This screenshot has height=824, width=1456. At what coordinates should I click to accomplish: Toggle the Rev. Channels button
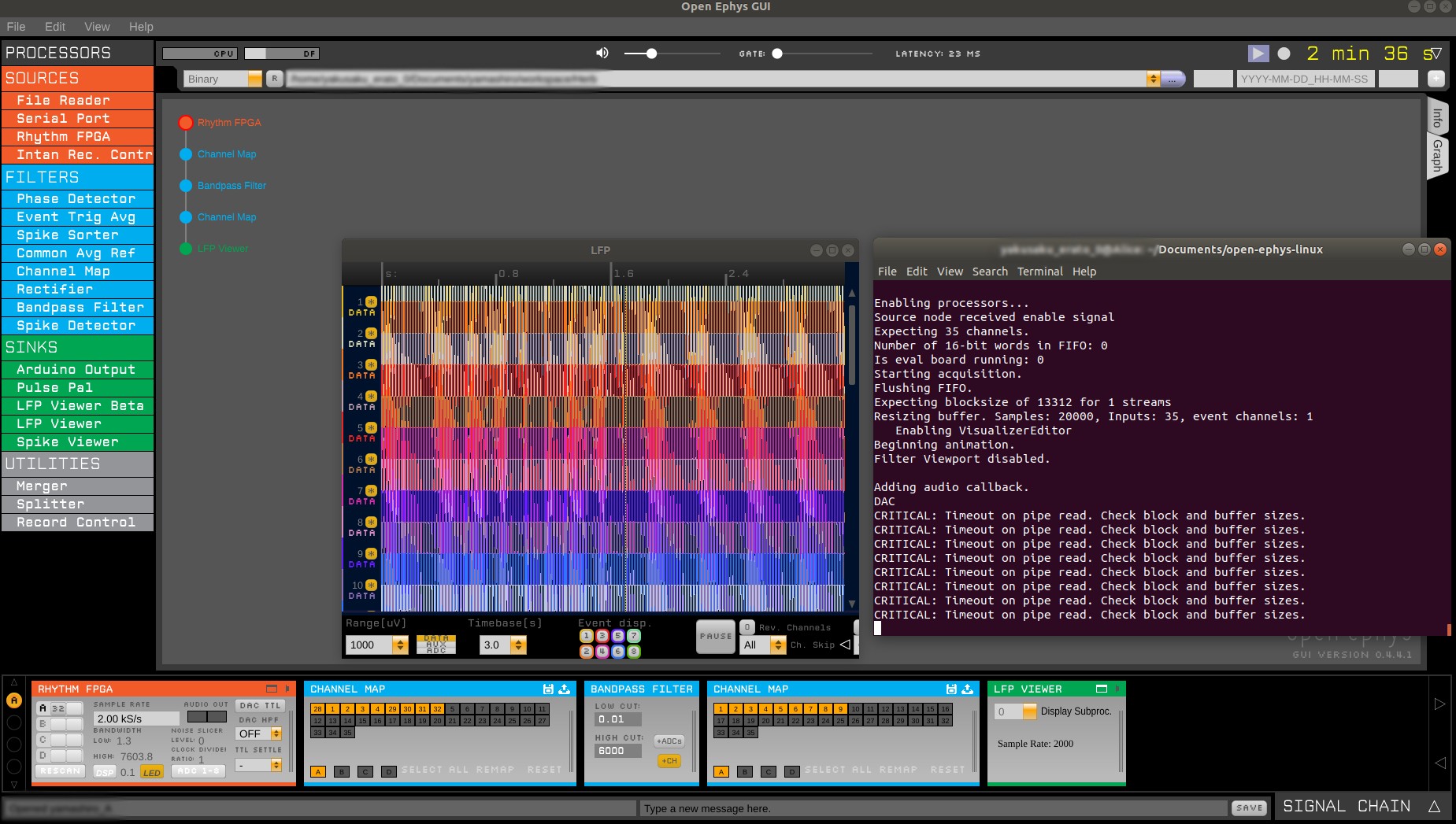point(748,627)
